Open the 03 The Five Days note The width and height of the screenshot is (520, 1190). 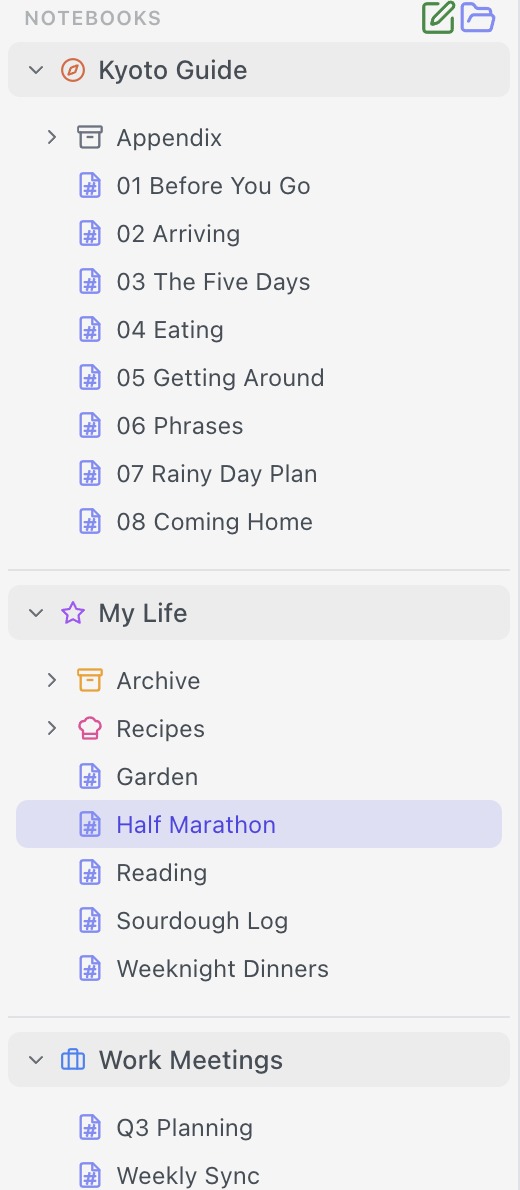259,282
